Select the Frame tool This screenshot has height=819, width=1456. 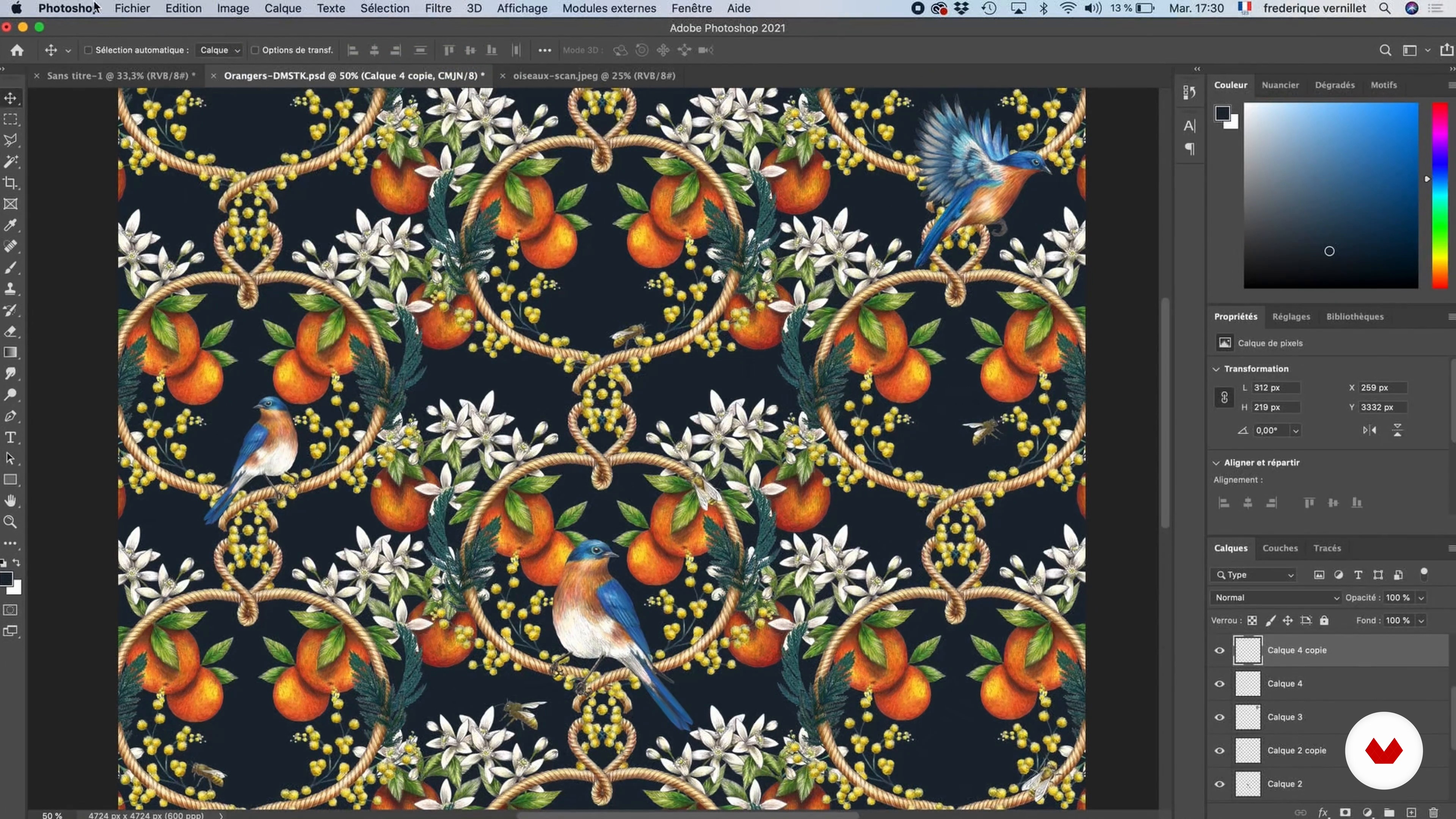pyautogui.click(x=10, y=204)
